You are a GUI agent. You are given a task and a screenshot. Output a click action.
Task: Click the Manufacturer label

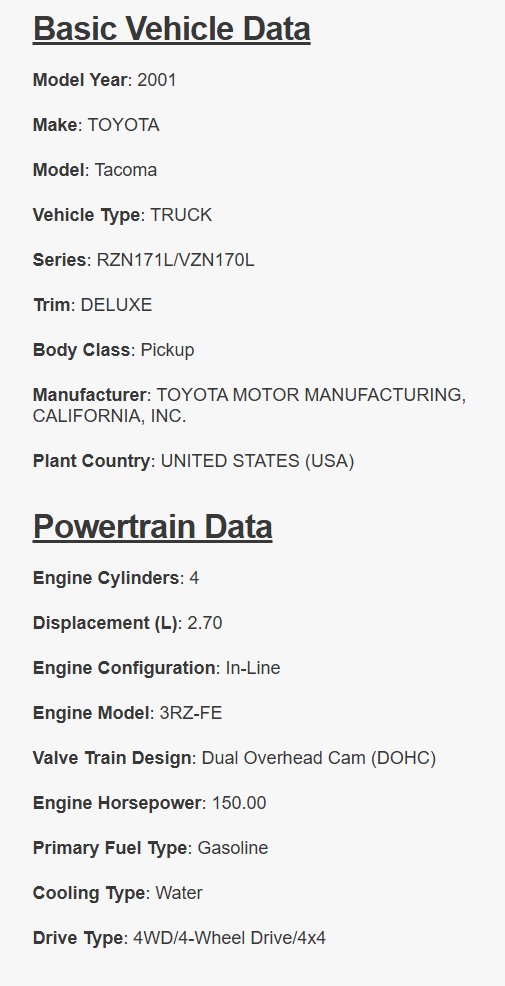click(x=89, y=395)
